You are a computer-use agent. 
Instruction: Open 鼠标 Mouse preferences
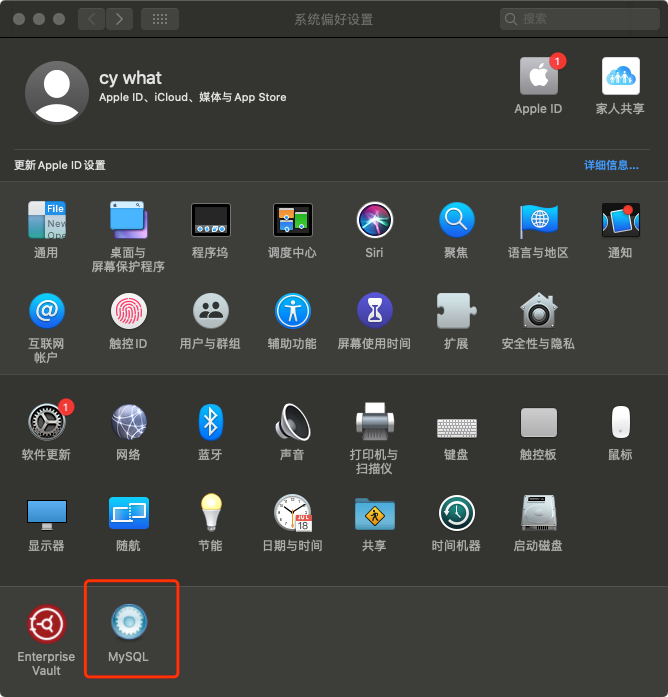point(620,422)
